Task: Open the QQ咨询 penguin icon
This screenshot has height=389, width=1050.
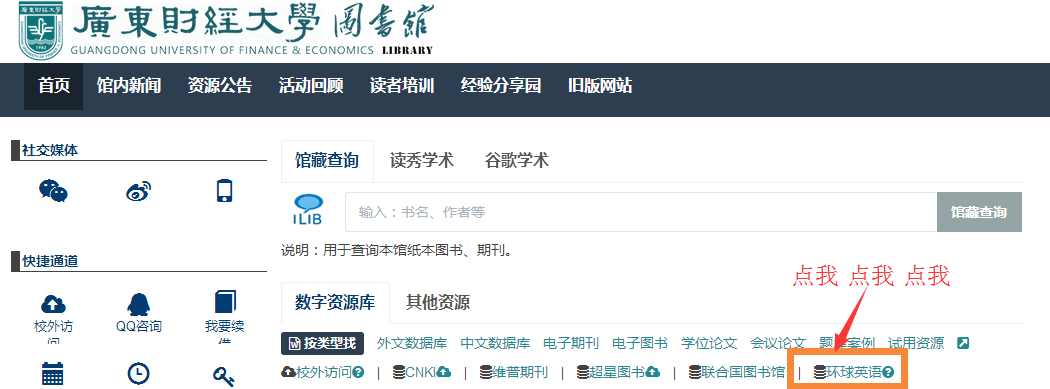Action: (x=139, y=305)
